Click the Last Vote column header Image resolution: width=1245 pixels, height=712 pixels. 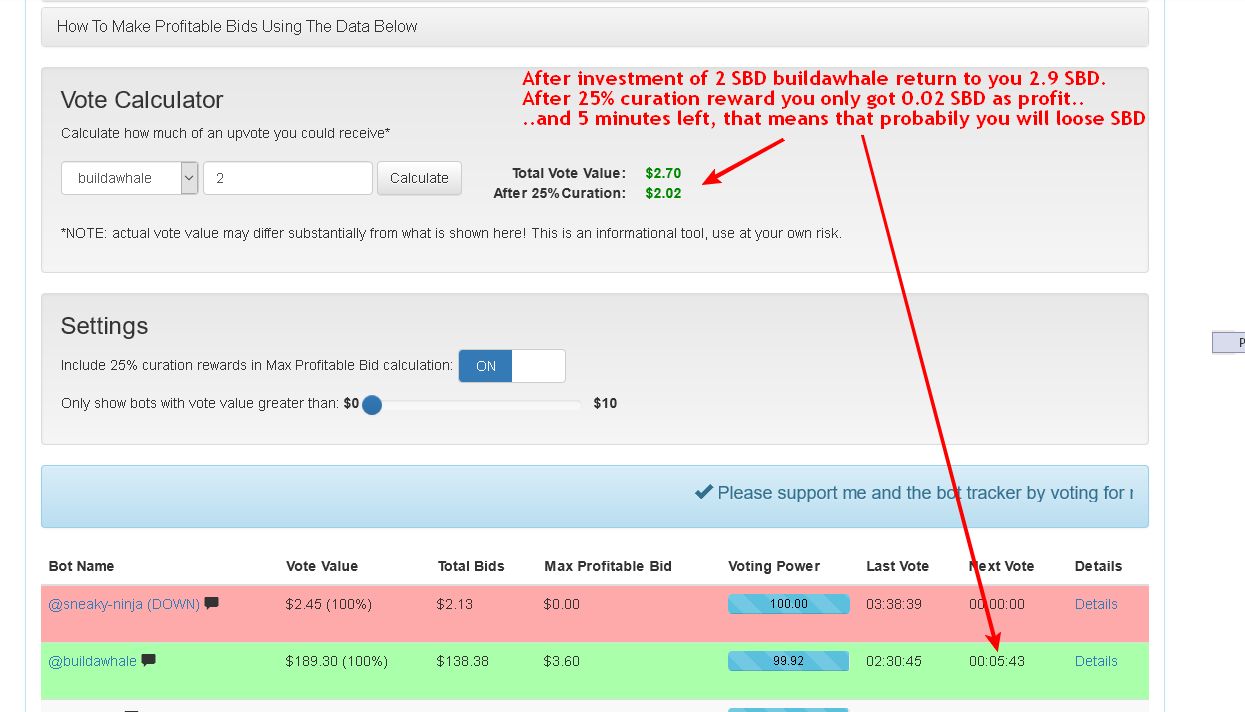coord(897,566)
